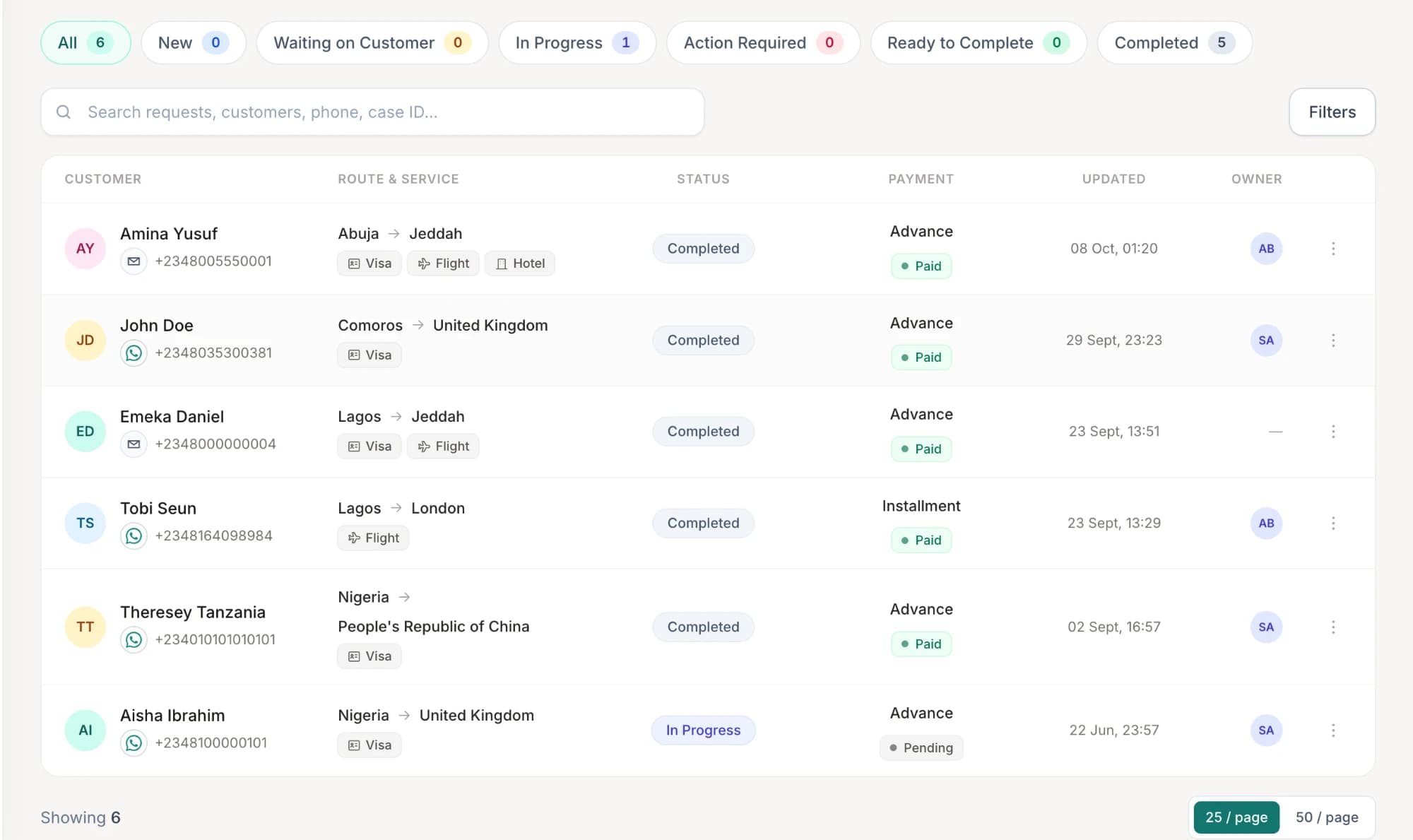Click the search magnifier icon
The image size is (1413, 840).
64,112
